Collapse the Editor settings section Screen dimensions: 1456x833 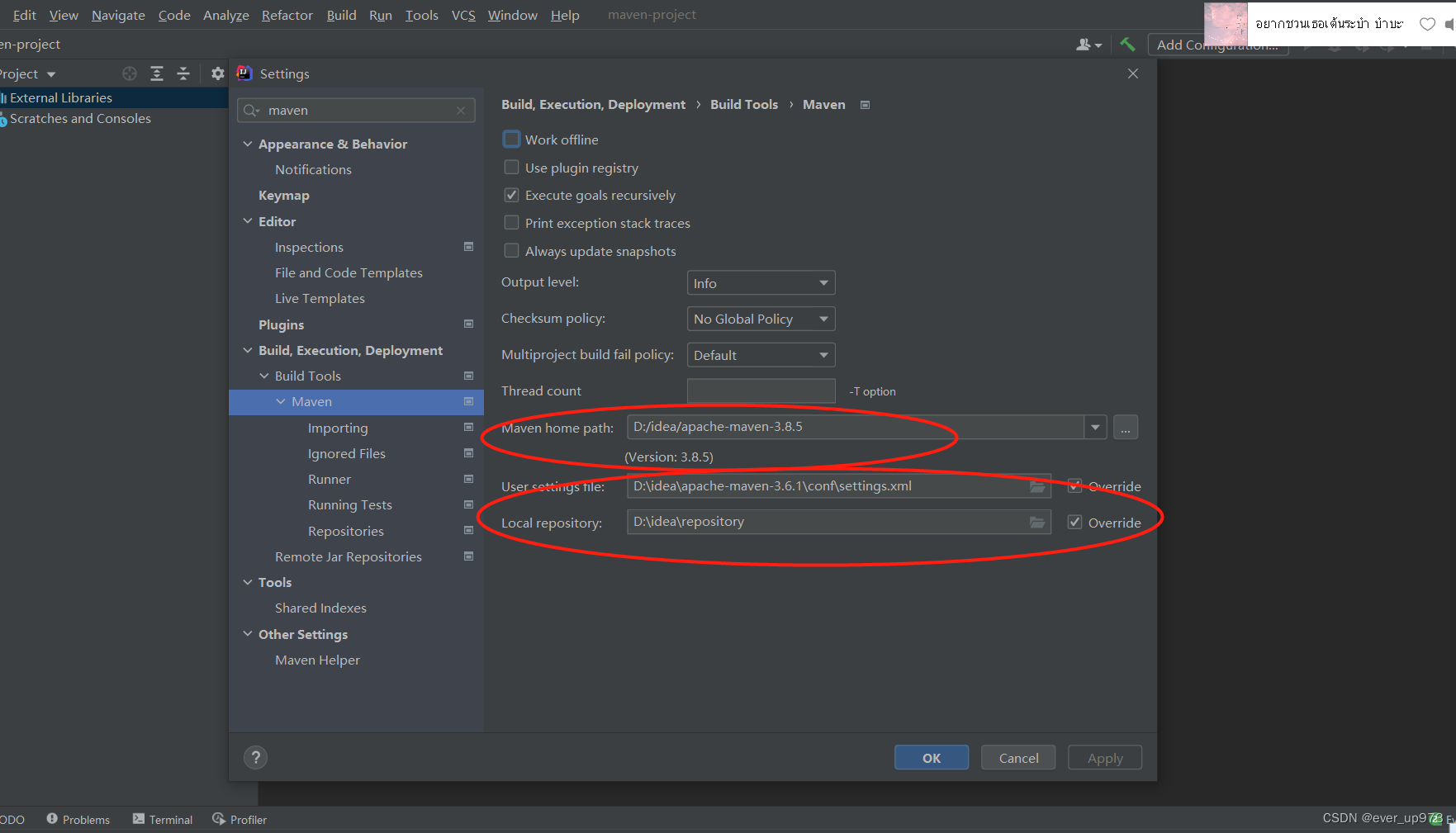point(248,221)
